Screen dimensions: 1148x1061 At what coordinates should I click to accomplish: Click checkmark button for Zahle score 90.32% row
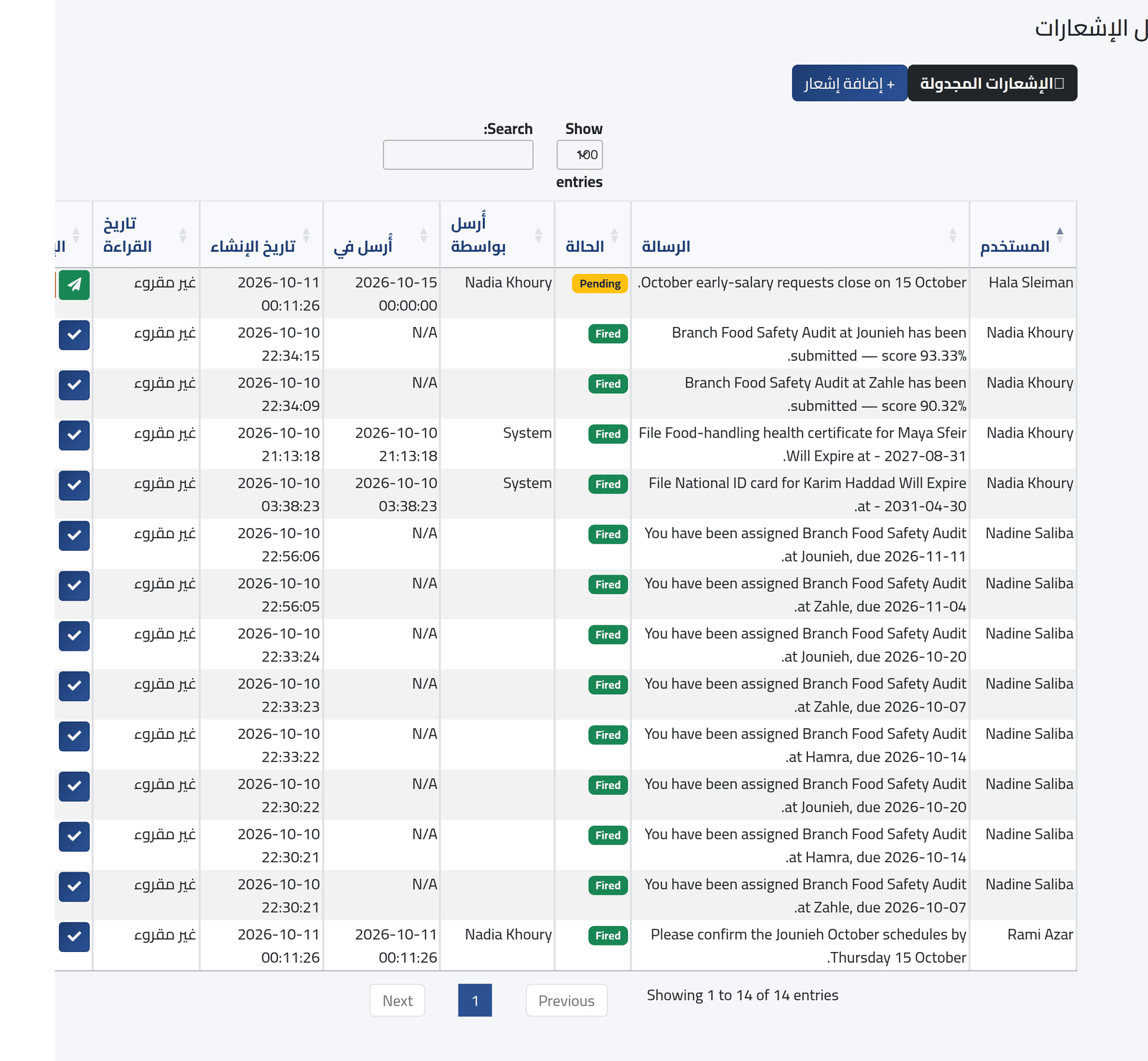74,385
